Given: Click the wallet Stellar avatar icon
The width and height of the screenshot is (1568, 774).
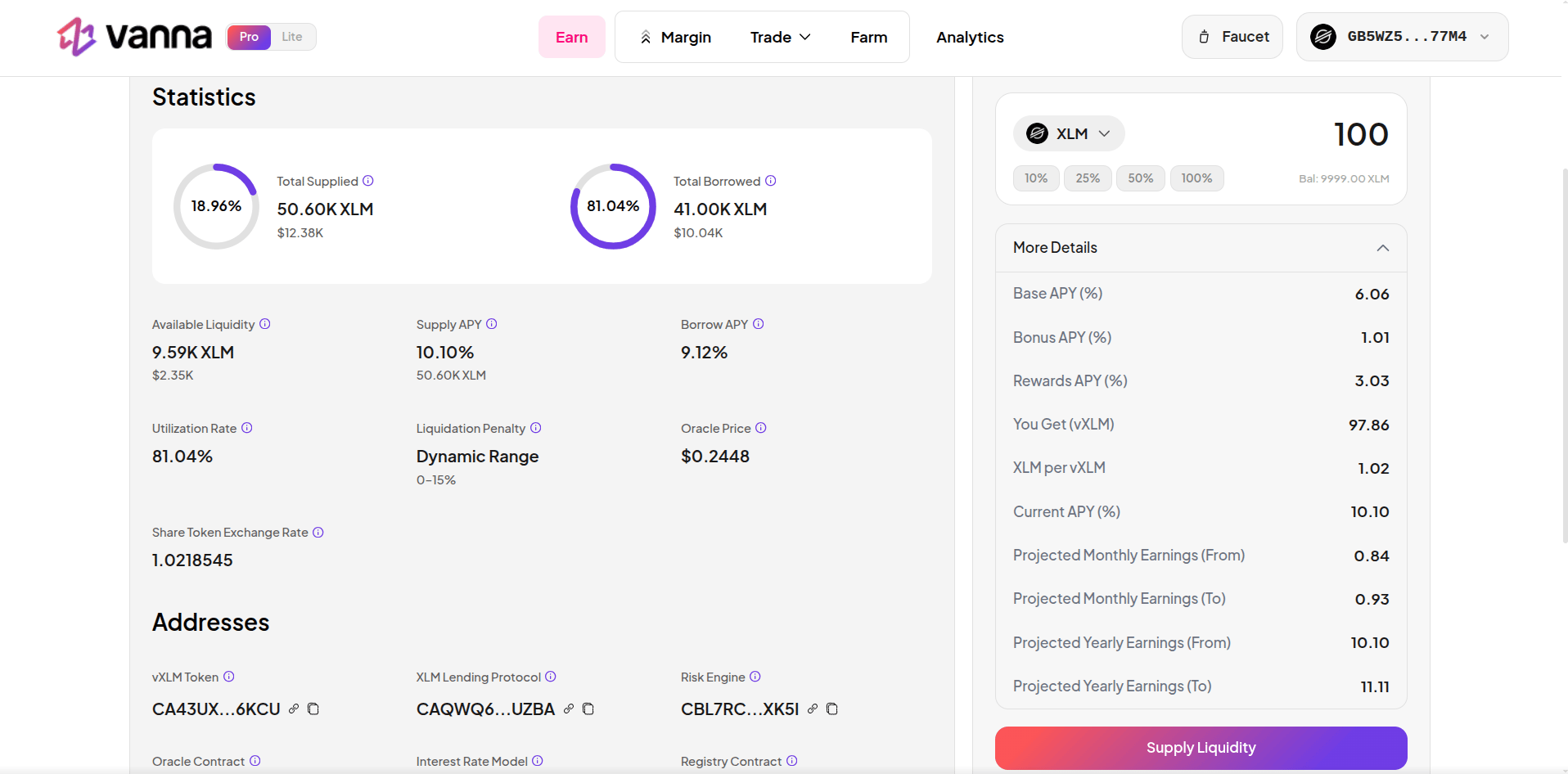Looking at the screenshot, I should pyautogui.click(x=1323, y=37).
